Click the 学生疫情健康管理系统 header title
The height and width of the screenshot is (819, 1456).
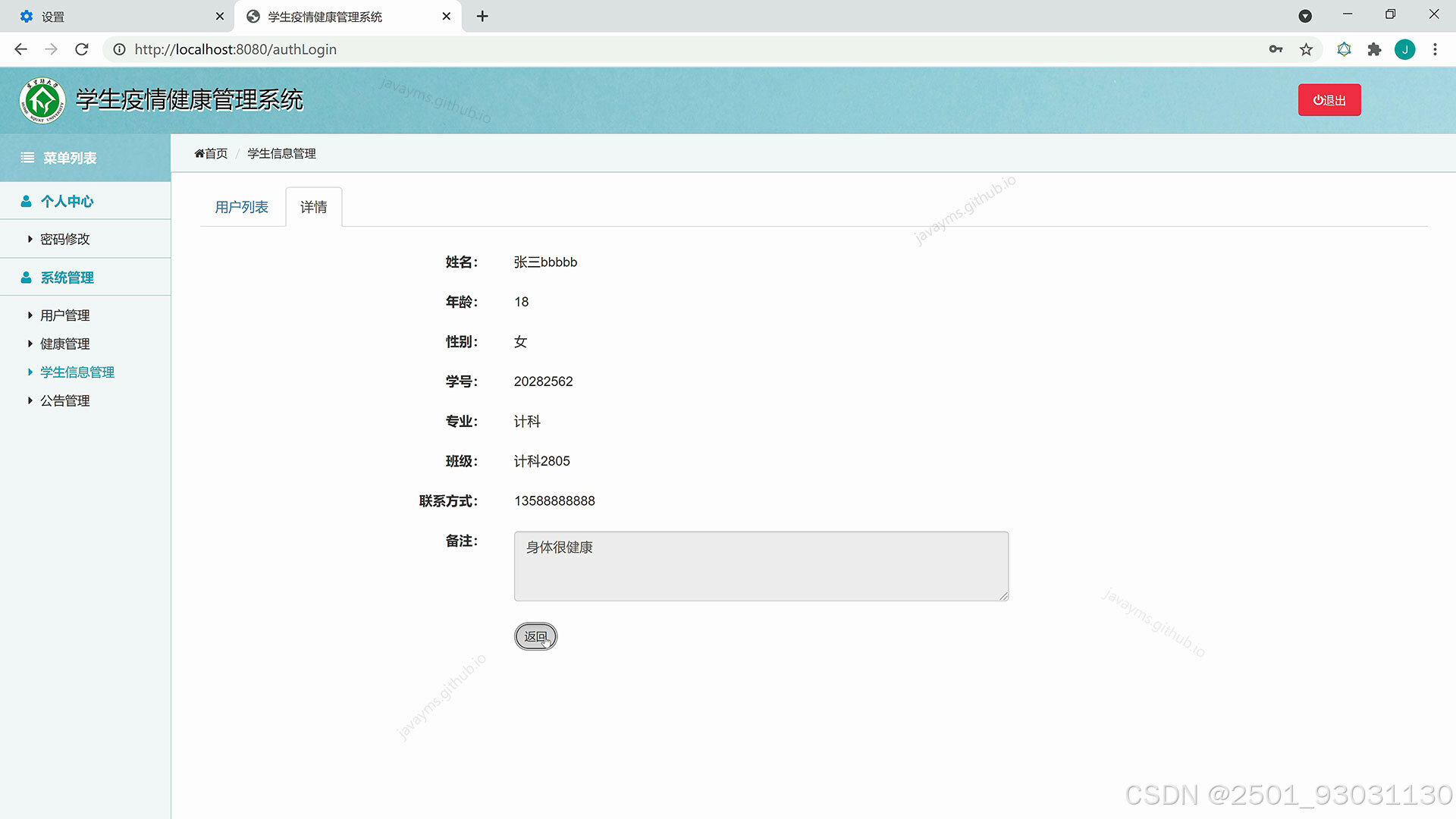190,100
